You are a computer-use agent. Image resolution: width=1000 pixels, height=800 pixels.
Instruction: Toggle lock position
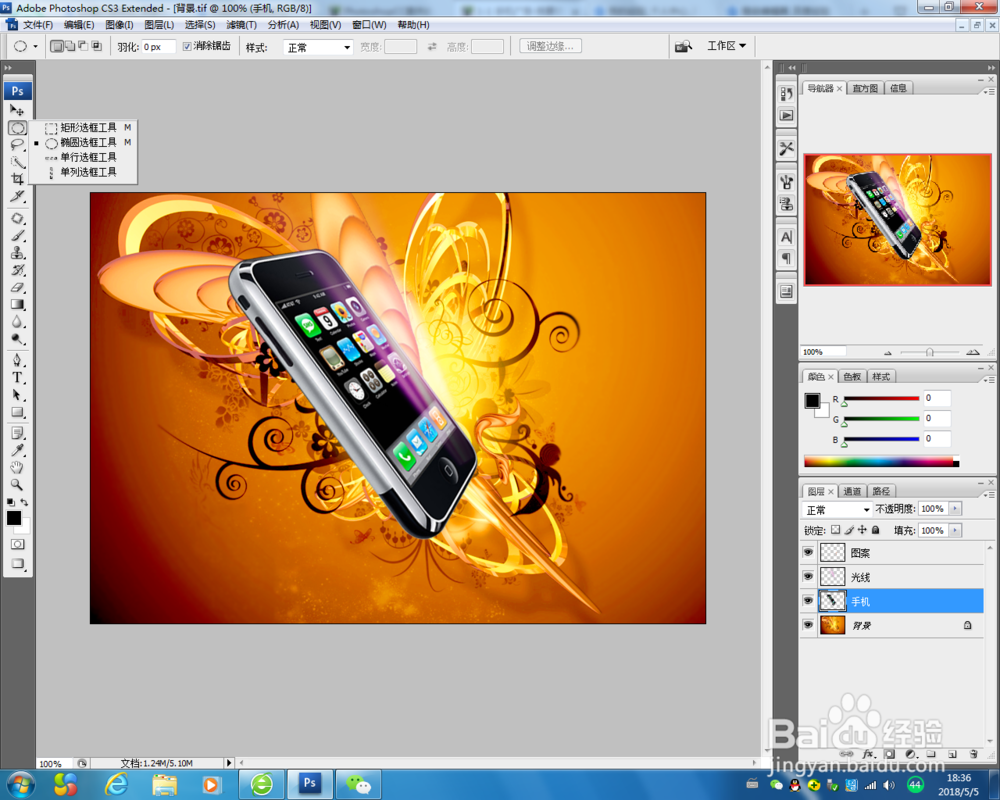pos(862,530)
